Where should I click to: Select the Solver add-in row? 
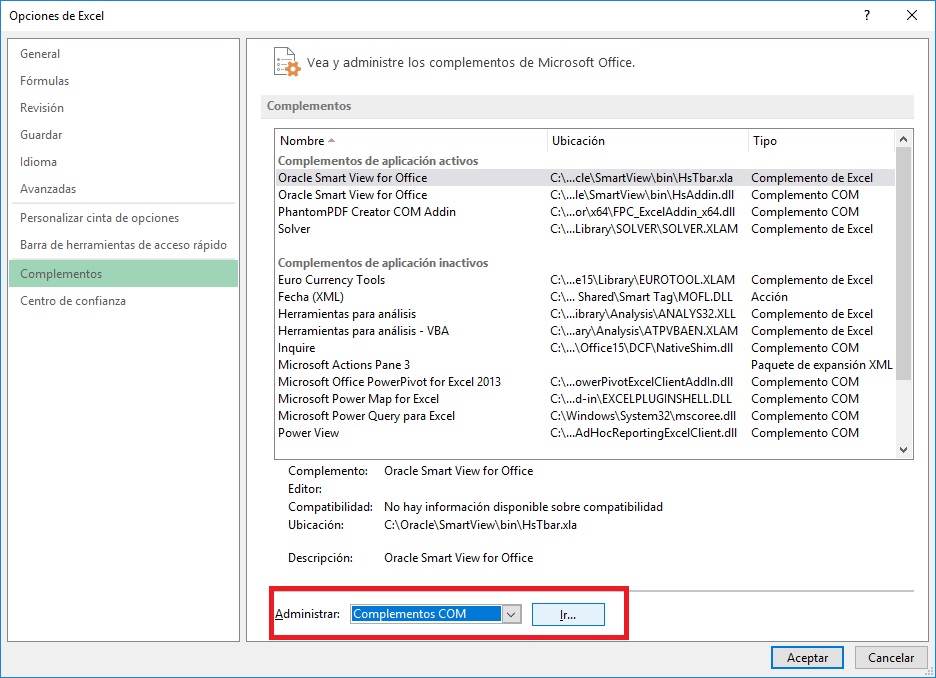pos(585,229)
